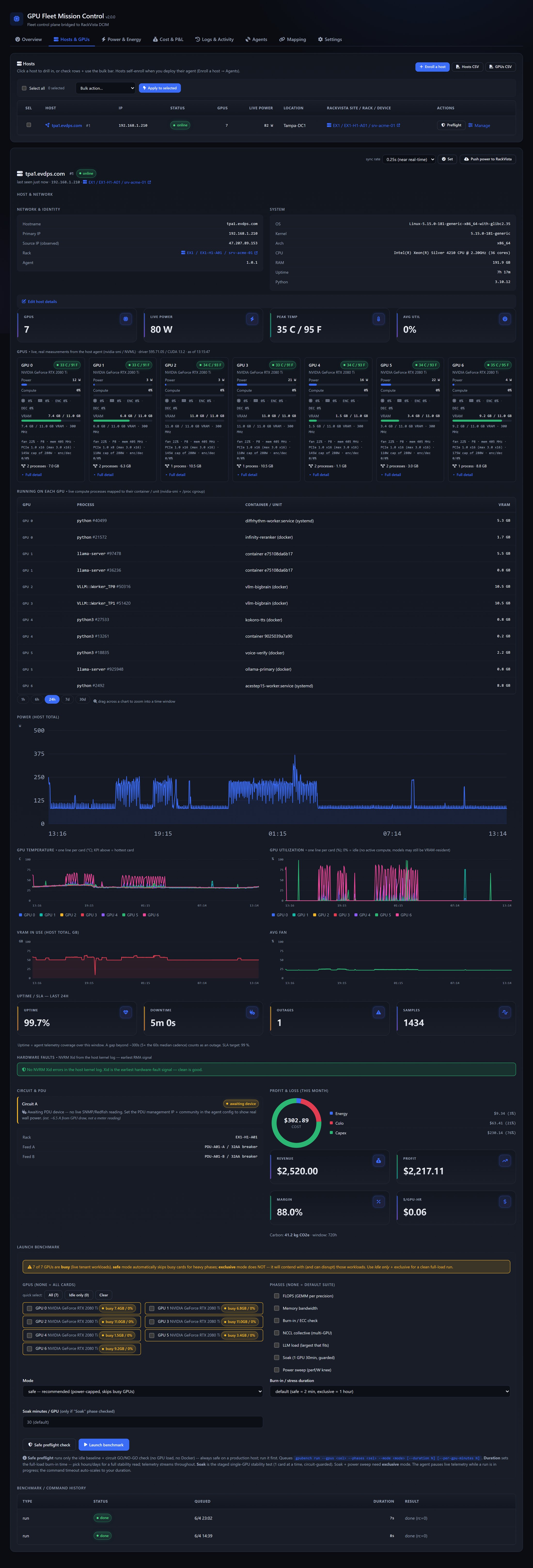Click the Revenue stat card icon
Viewport: 533px width, 1568px height.
pos(378,1161)
